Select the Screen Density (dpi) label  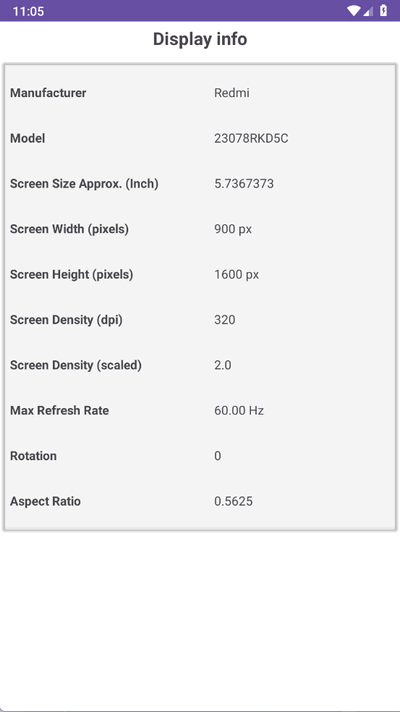pyautogui.click(x=66, y=320)
